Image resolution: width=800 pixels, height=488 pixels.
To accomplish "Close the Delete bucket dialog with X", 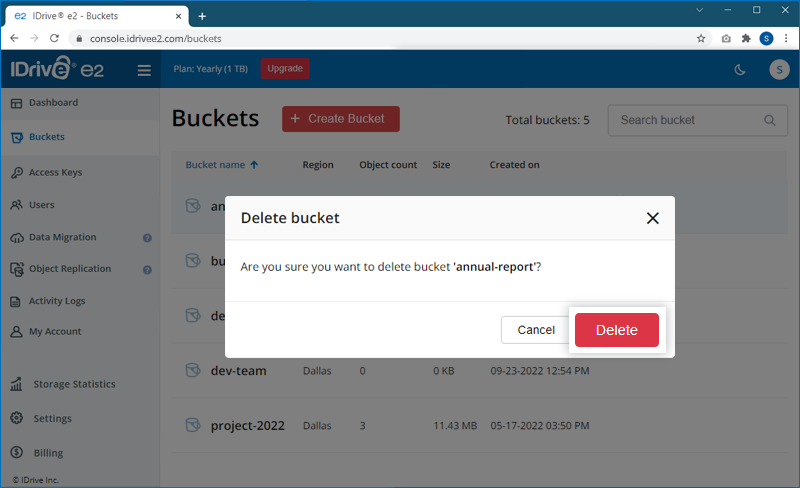I will (652, 218).
